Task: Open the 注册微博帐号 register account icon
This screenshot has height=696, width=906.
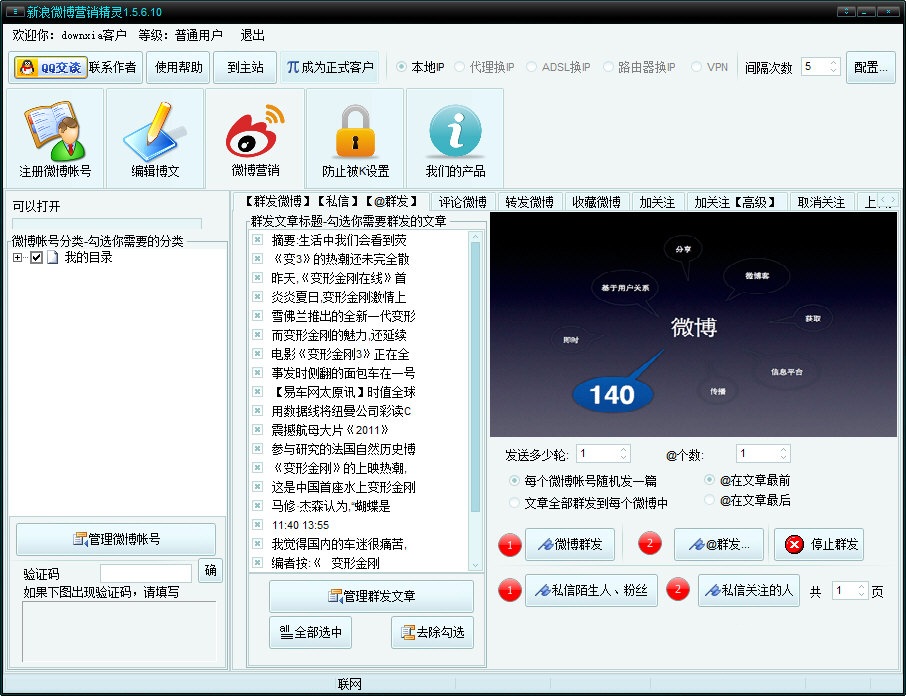Action: point(55,139)
